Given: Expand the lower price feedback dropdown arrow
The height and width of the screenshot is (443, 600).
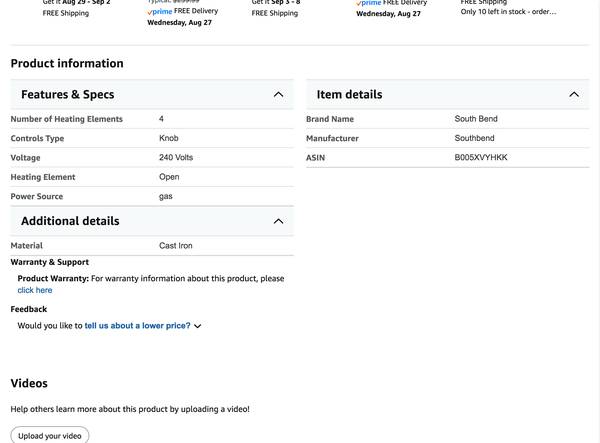Looking at the screenshot, I should (198, 326).
